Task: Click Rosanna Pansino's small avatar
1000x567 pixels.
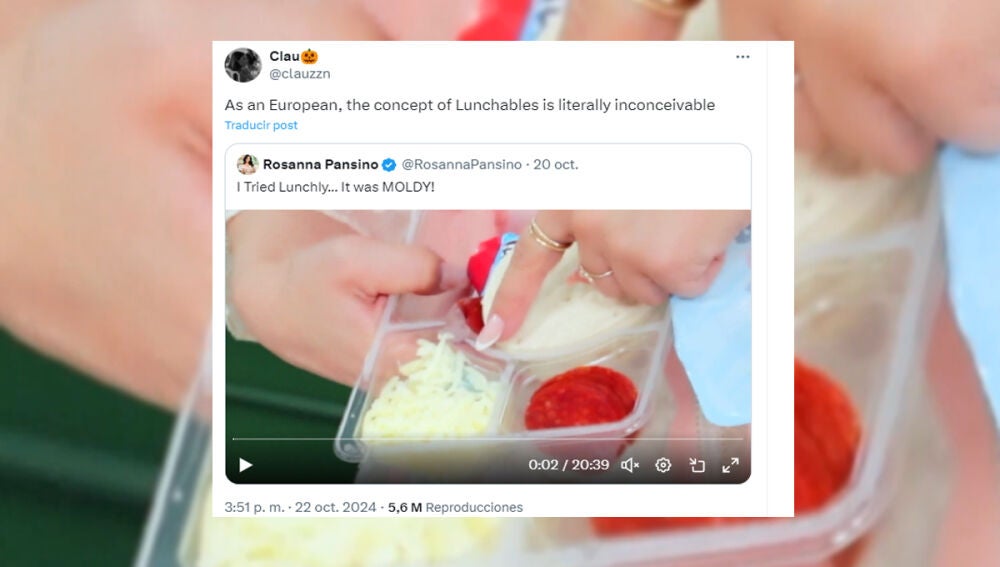Action: pos(247,165)
